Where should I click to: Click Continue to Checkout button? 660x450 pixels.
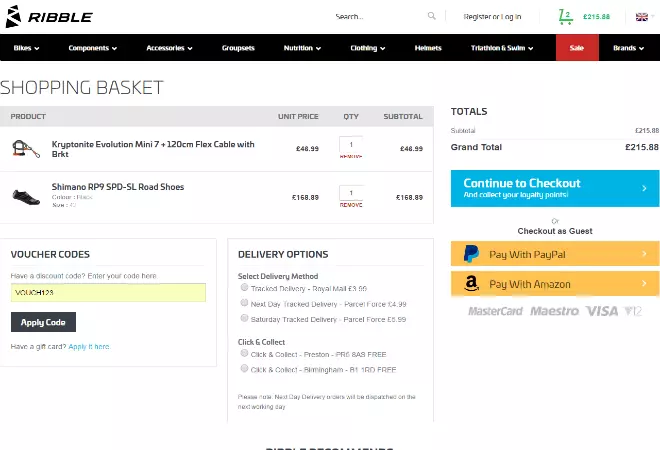555,188
